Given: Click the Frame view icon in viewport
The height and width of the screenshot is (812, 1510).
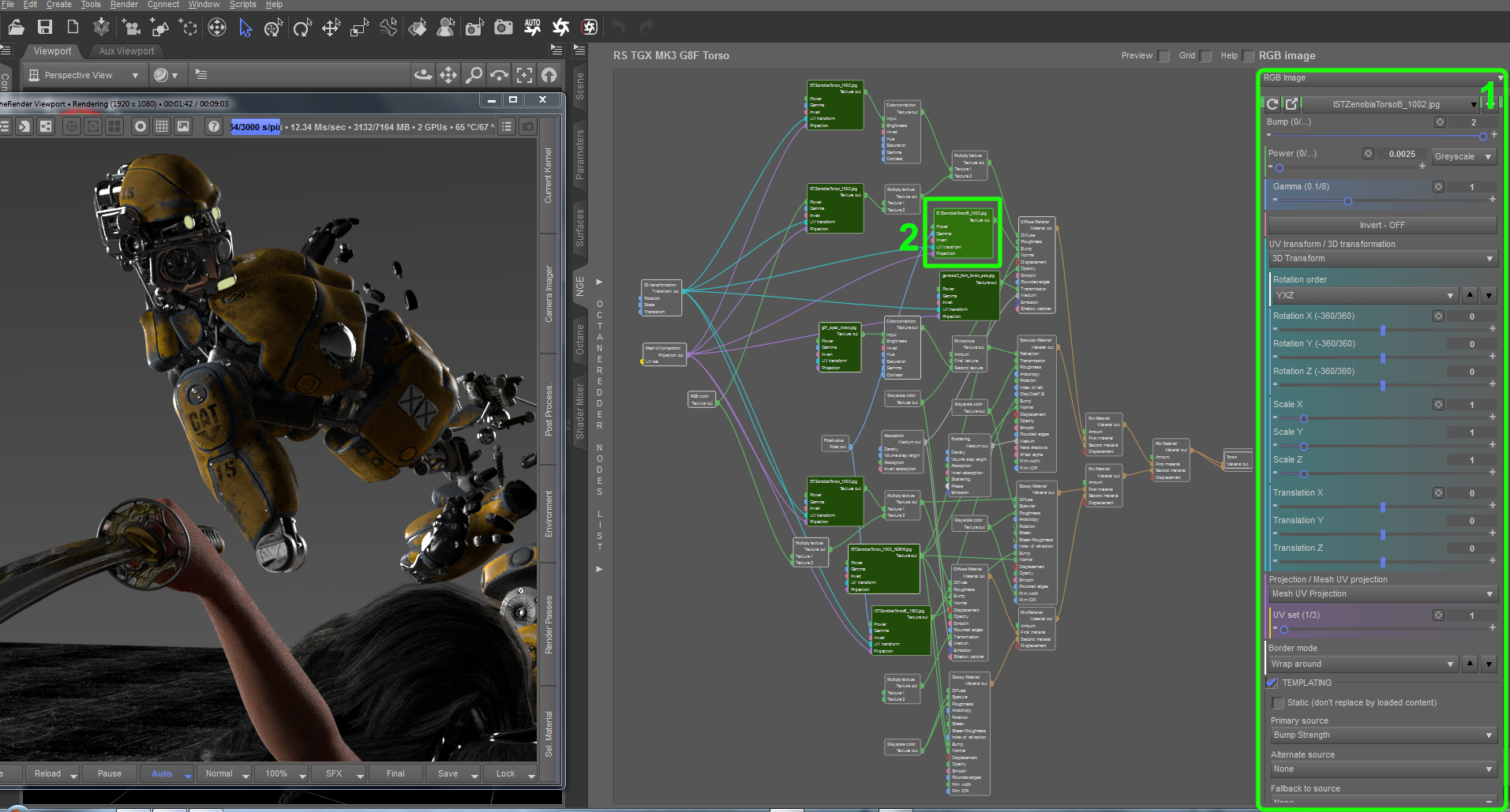Looking at the screenshot, I should (x=524, y=75).
